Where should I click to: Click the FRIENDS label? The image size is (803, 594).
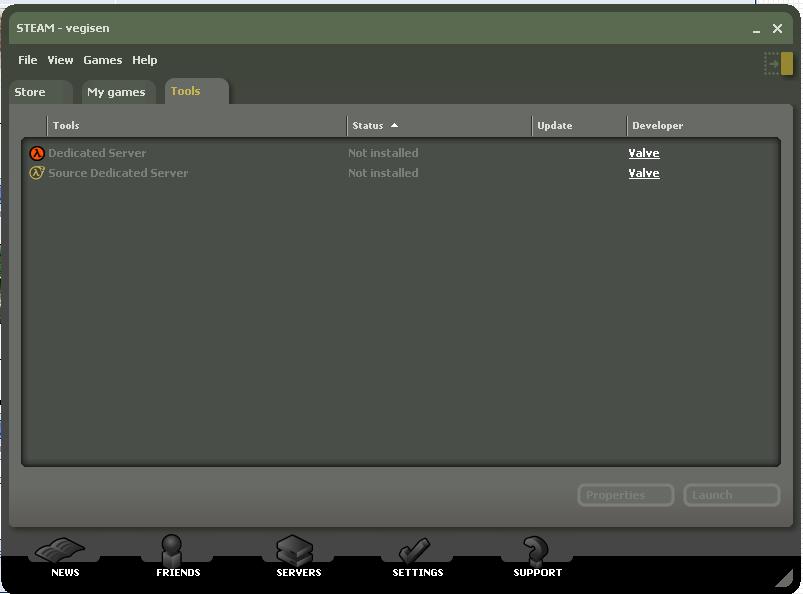tap(178, 572)
